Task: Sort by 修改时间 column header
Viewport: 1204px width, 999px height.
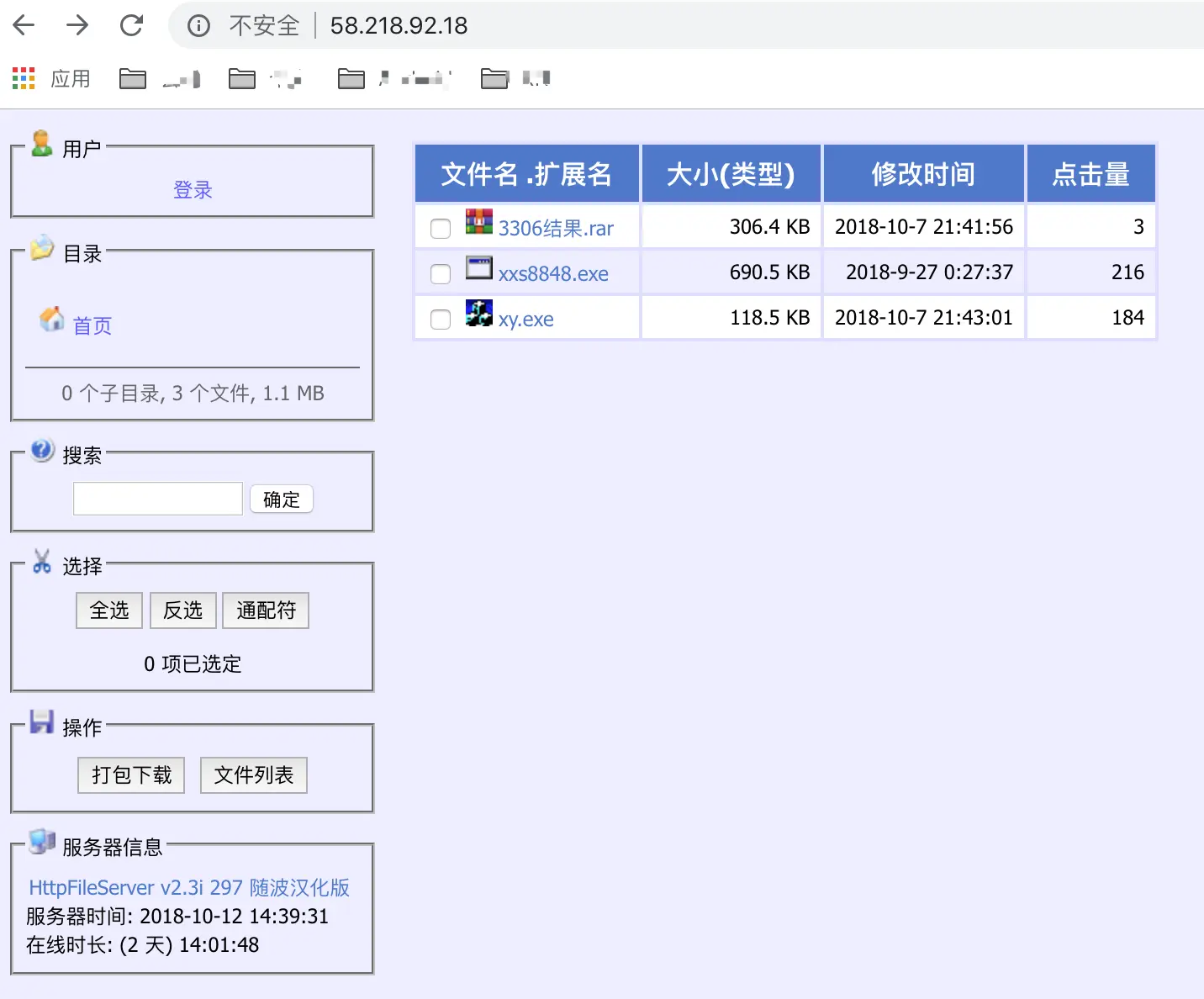Action: [x=923, y=174]
